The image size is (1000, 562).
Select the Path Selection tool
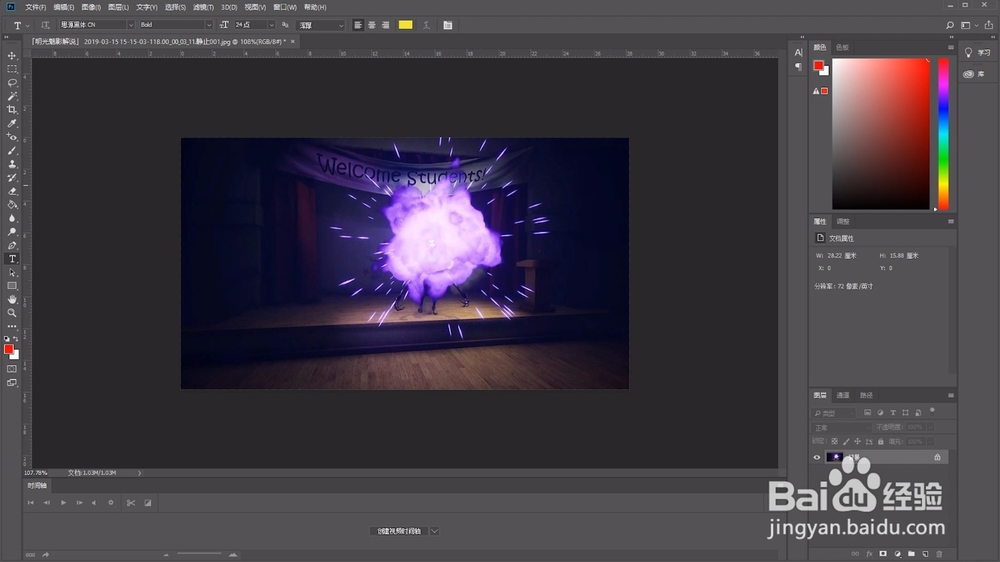coord(12,272)
